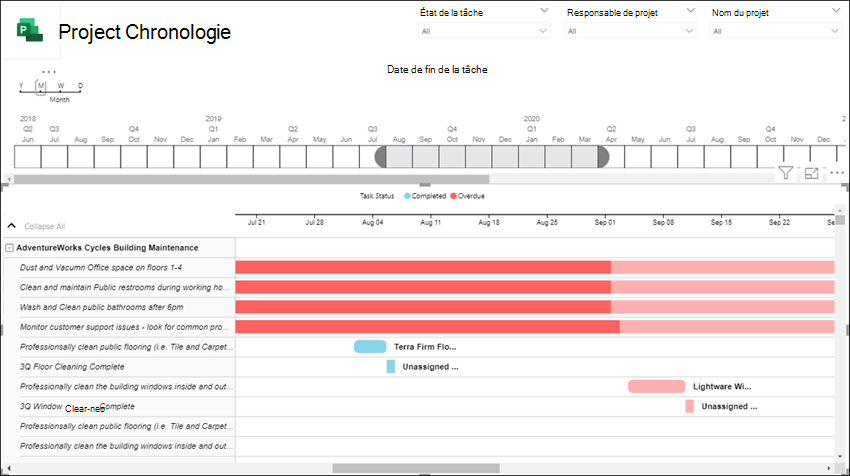Set timeline granularity to Month (M)
The height and width of the screenshot is (476, 850).
pyautogui.click(x=41, y=86)
